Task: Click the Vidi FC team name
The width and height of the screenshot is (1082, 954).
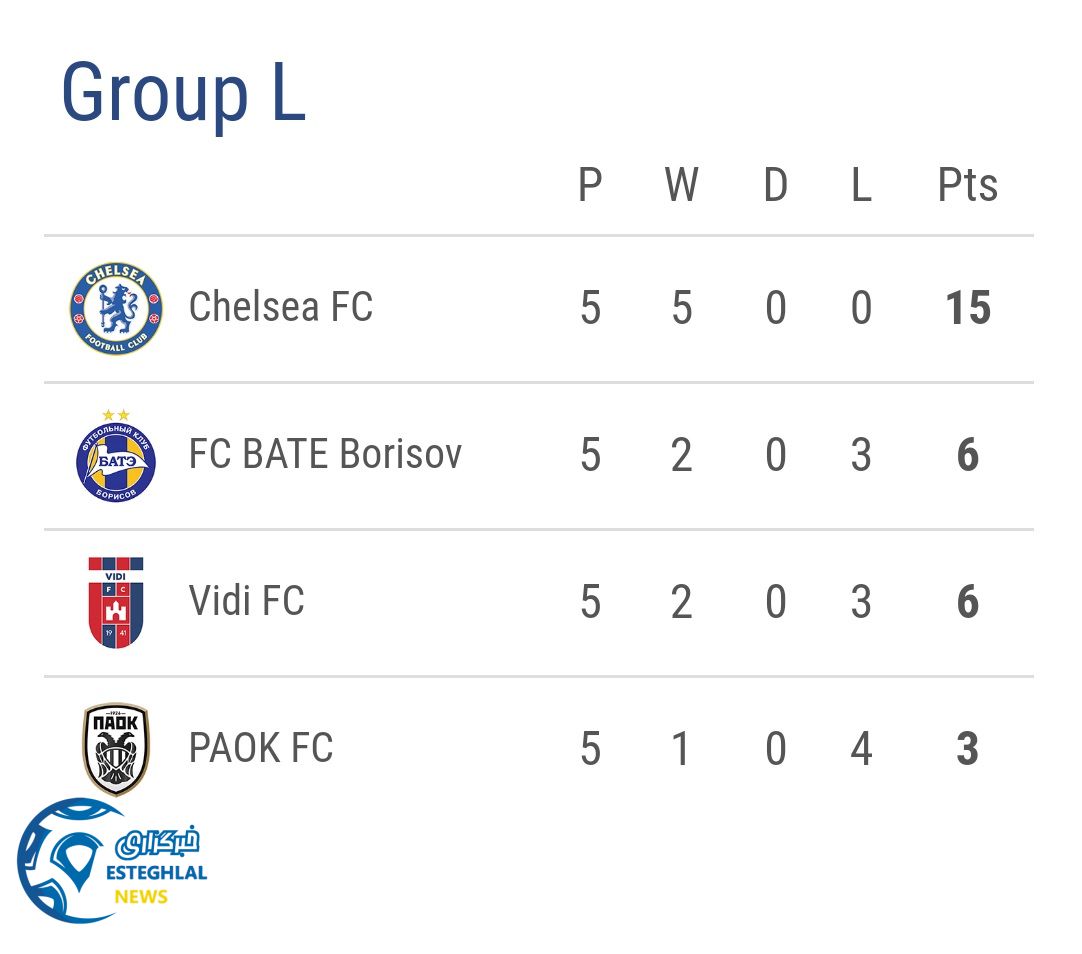Action: (x=246, y=601)
